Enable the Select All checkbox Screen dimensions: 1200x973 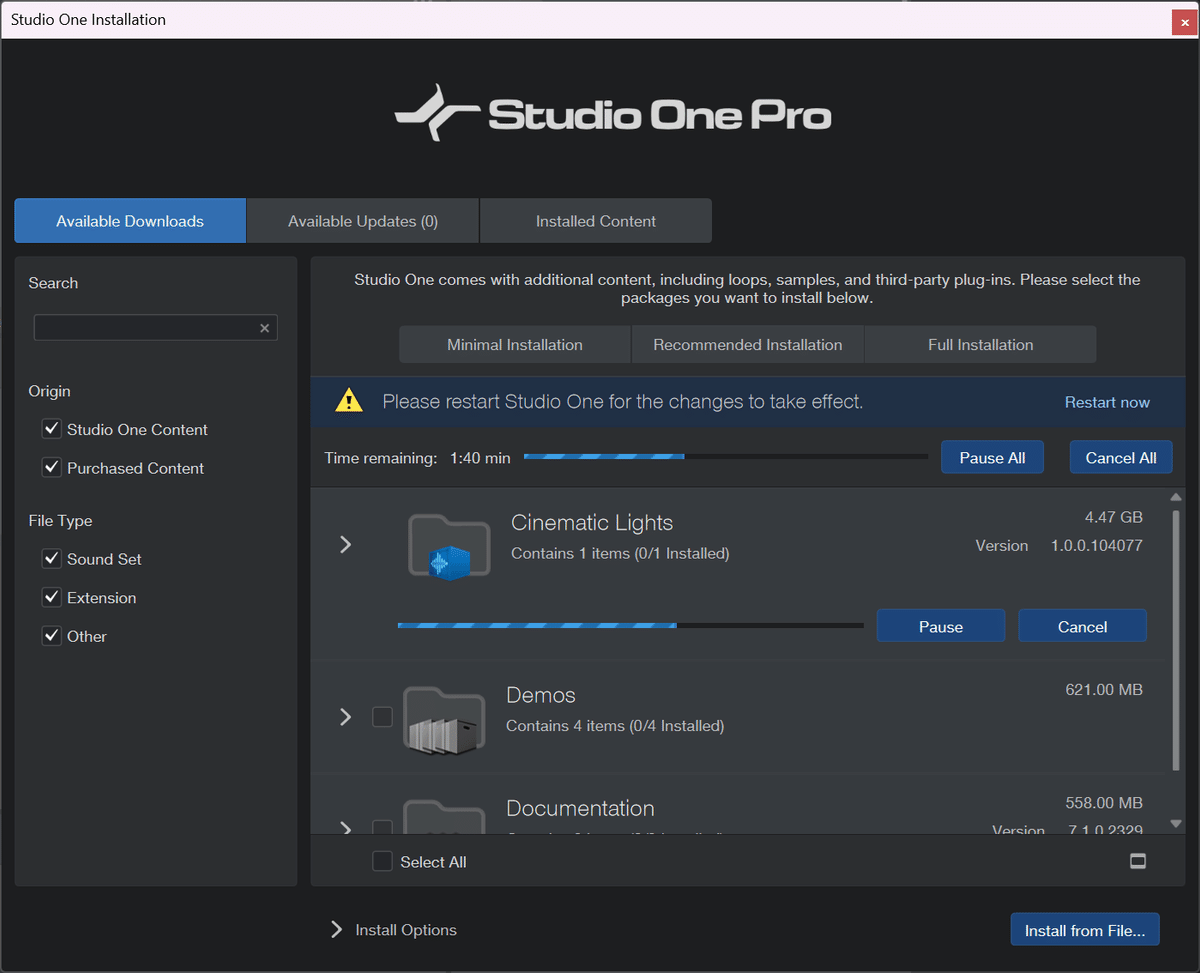382,861
